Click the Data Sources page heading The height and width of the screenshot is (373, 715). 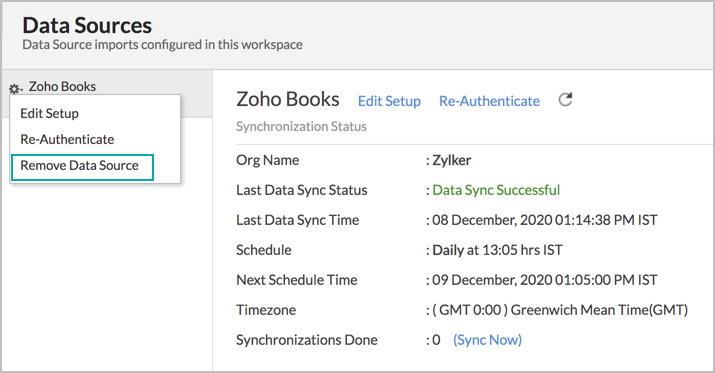click(87, 25)
